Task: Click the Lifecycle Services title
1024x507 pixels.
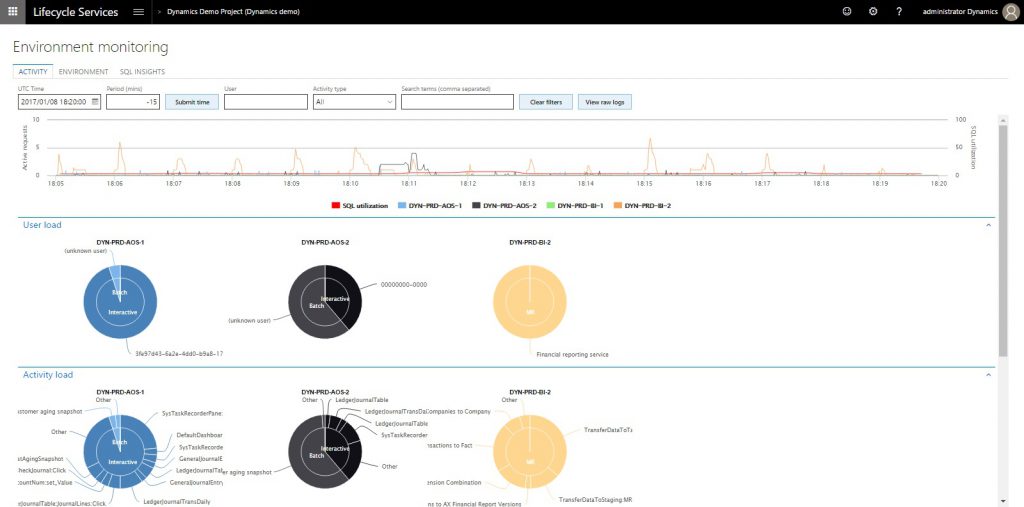Action: (76, 12)
